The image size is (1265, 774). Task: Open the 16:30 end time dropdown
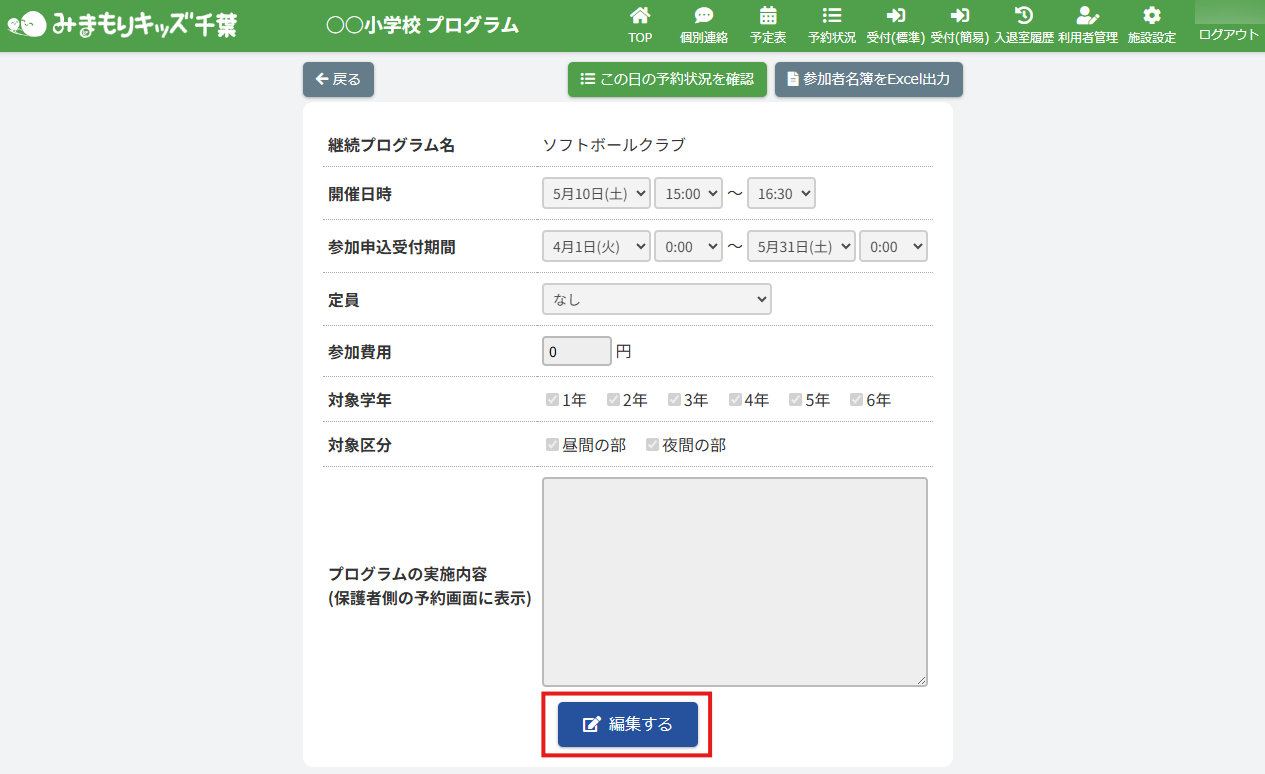(781, 194)
